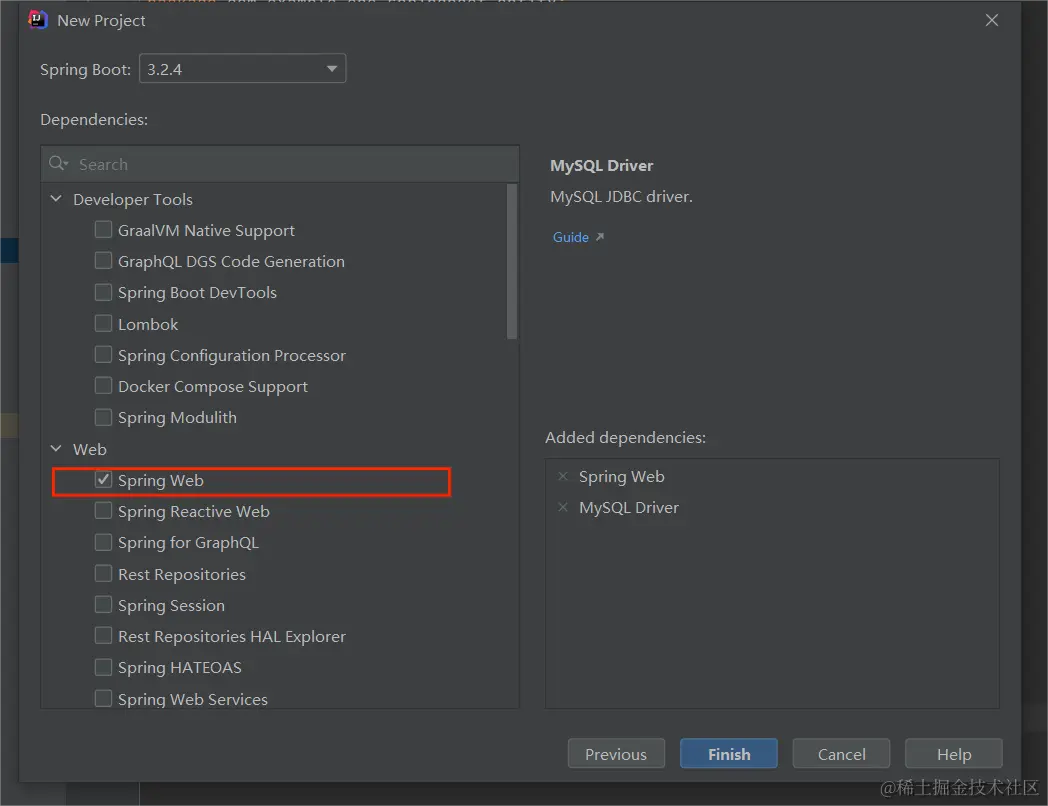Select the Developer Tools tree label
The width and height of the screenshot is (1048, 806).
[x=133, y=199]
